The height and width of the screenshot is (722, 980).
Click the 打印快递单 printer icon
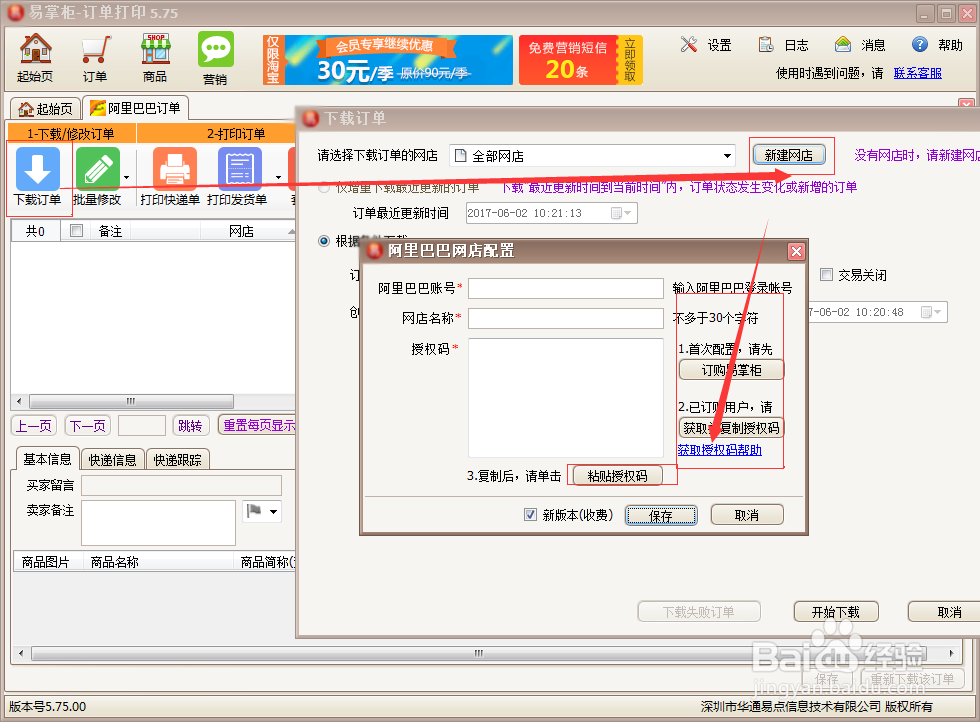point(174,169)
